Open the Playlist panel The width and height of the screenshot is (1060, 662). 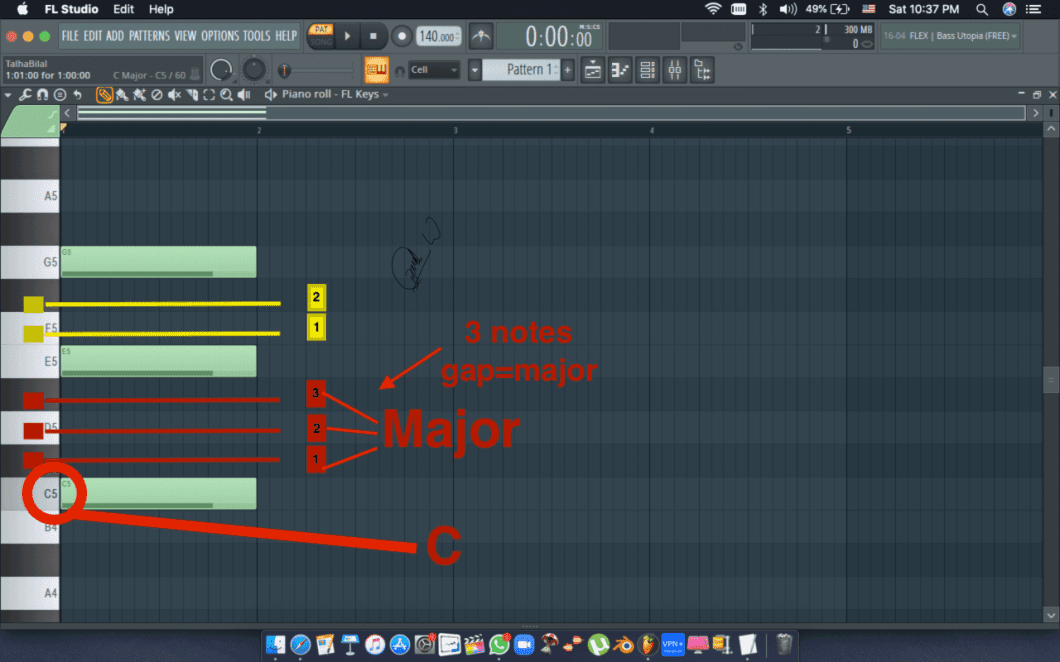[x=593, y=70]
